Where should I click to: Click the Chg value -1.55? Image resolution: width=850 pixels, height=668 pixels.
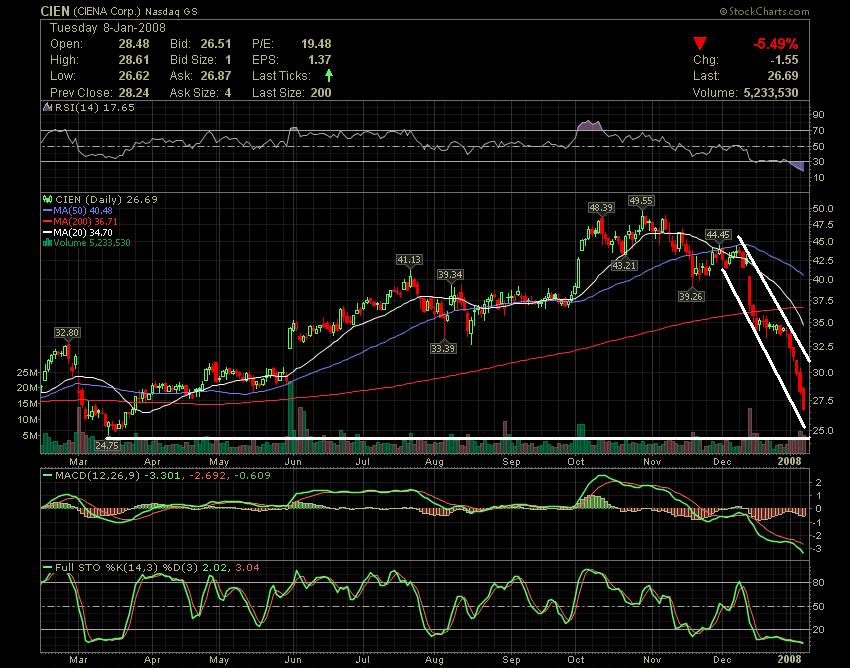tap(783, 60)
